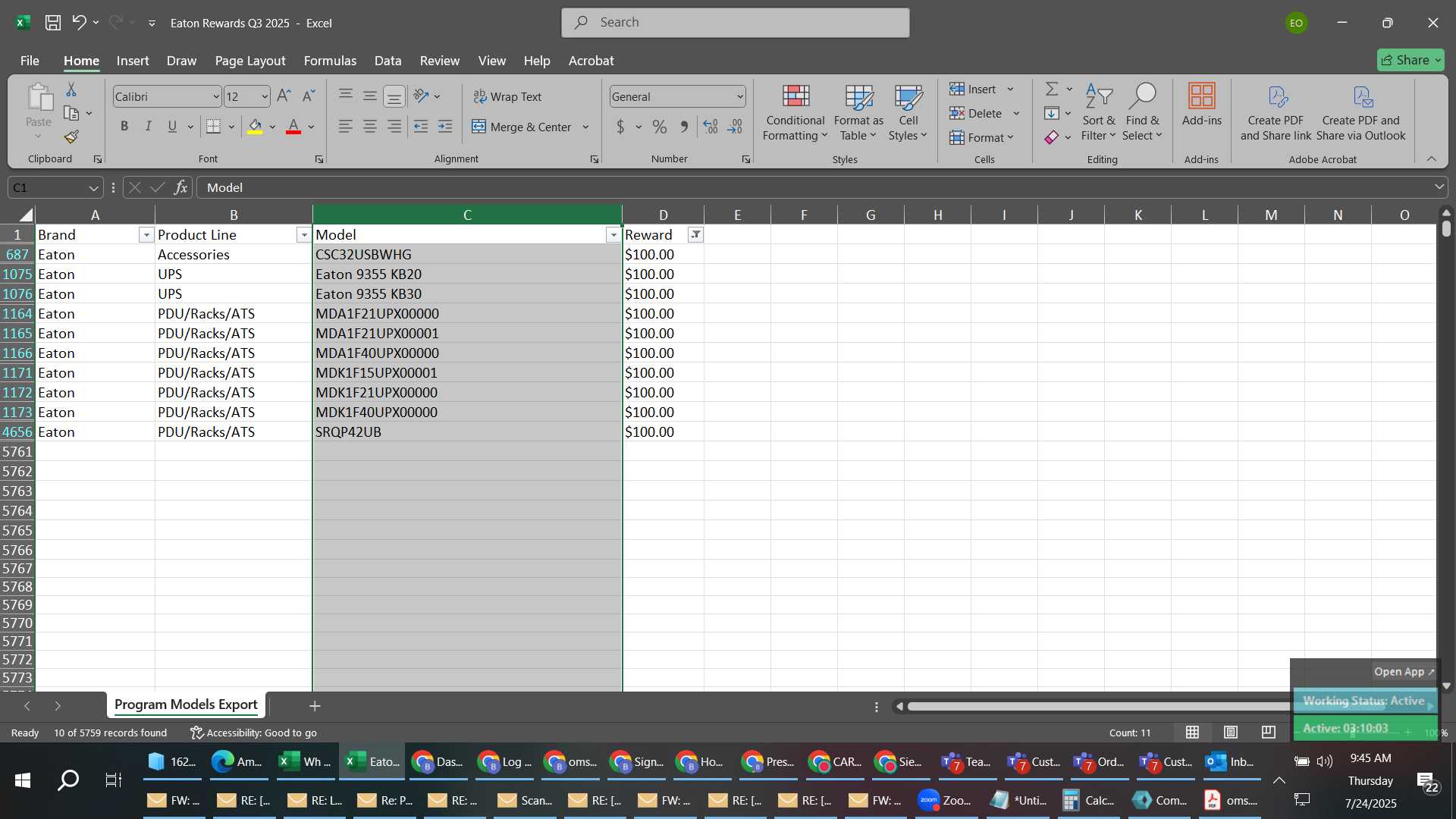Switch to the Page Layout tab
The height and width of the screenshot is (819, 1456).
tap(250, 61)
